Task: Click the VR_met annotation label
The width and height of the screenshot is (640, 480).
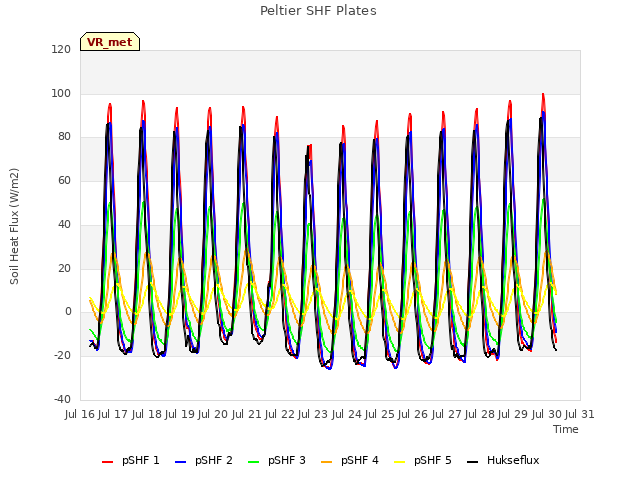Action: pyautogui.click(x=110, y=42)
